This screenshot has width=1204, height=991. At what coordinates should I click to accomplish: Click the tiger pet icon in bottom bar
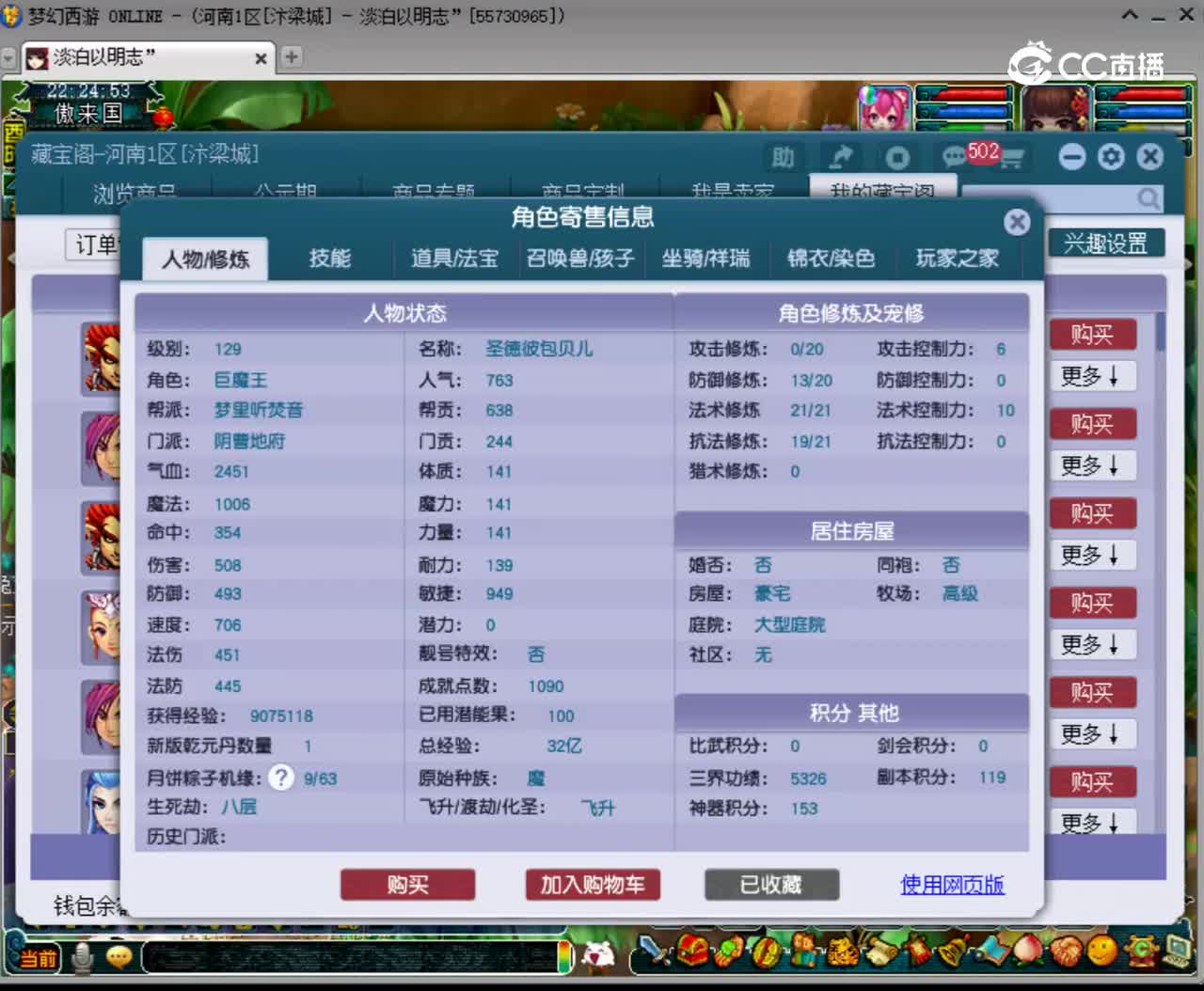coord(842,952)
